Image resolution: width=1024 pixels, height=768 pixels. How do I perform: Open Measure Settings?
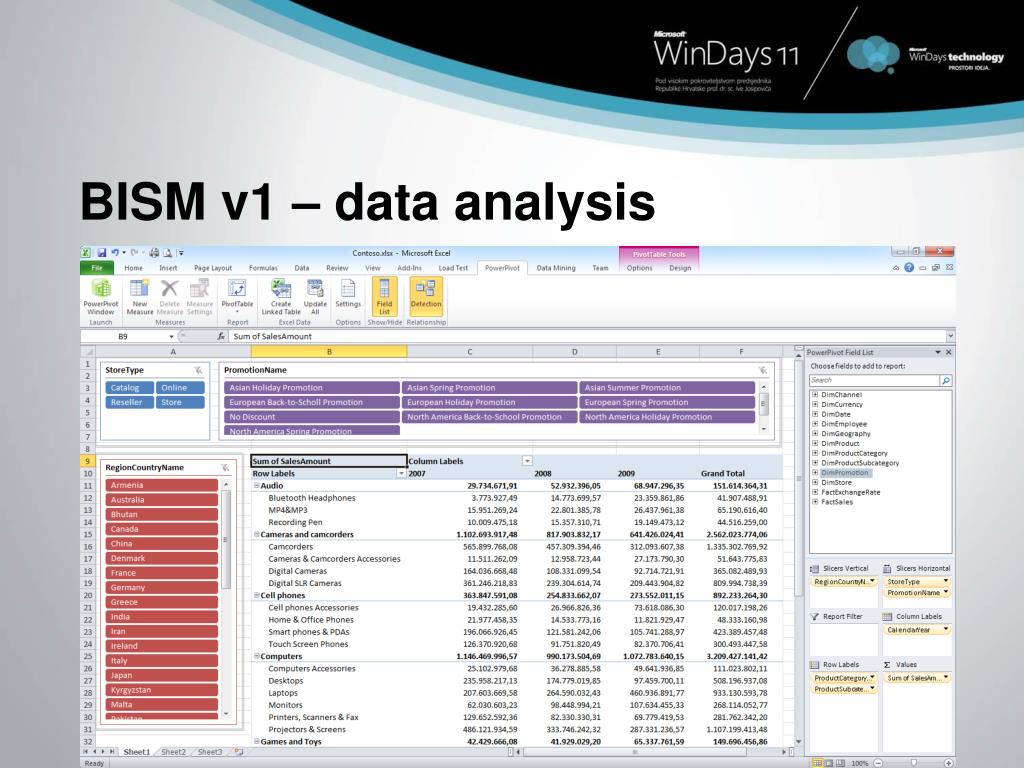[x=199, y=296]
